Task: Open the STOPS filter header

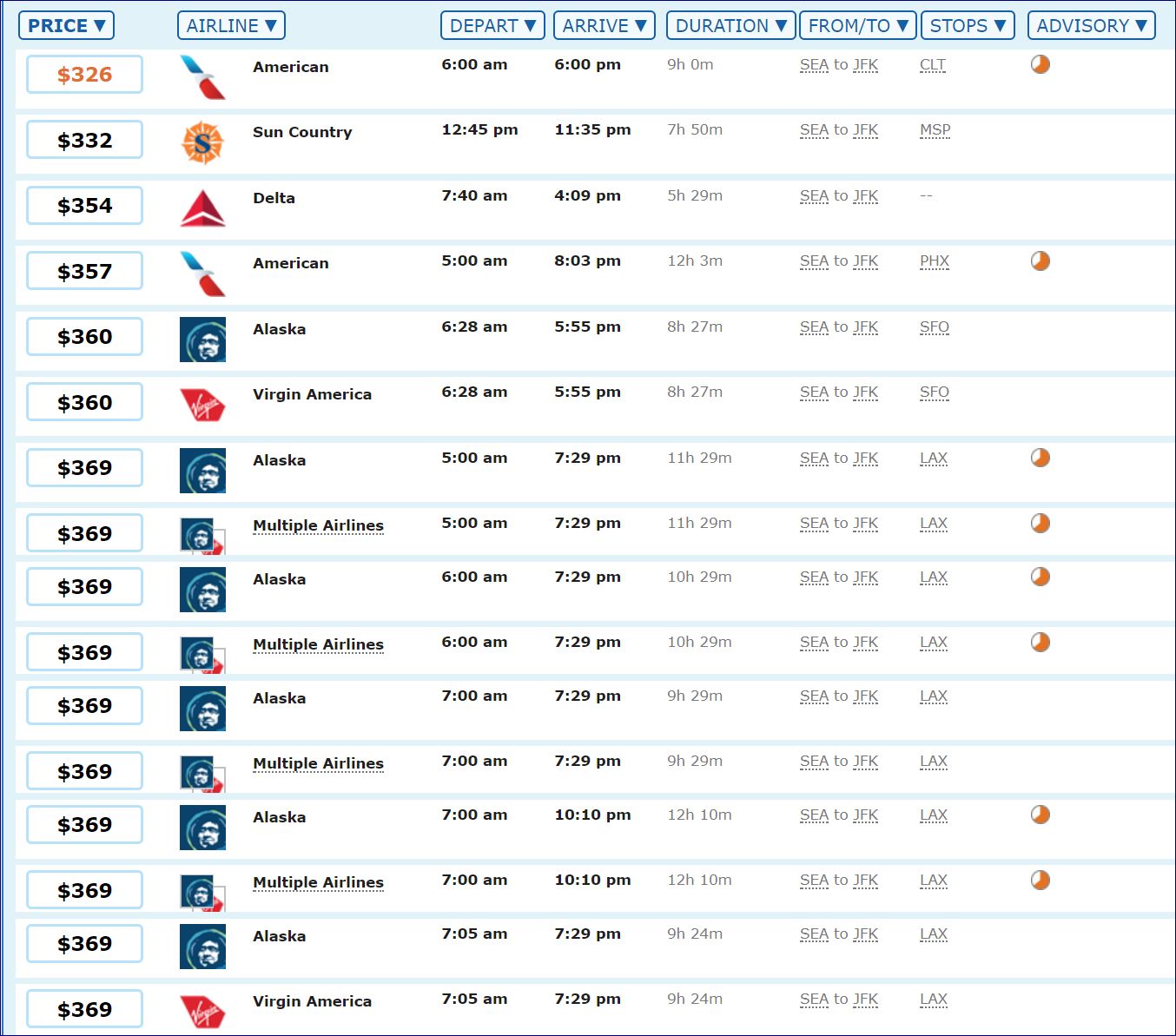Action: tap(968, 26)
